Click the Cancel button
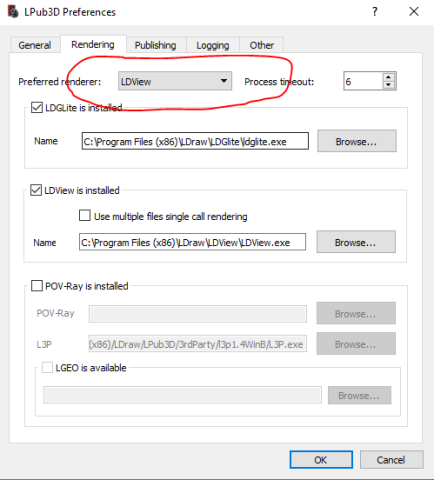 391,460
